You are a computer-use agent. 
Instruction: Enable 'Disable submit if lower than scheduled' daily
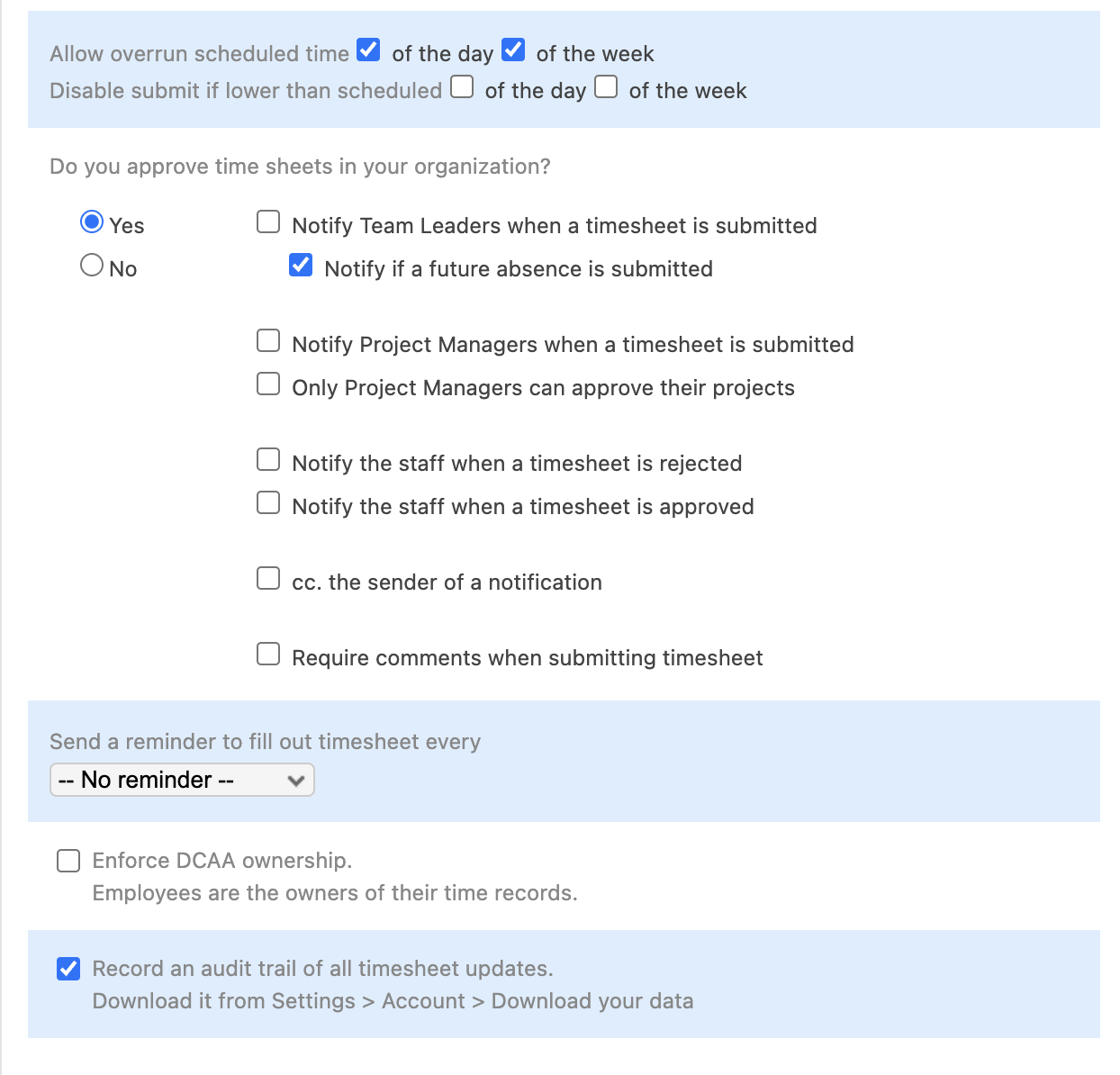tap(461, 86)
